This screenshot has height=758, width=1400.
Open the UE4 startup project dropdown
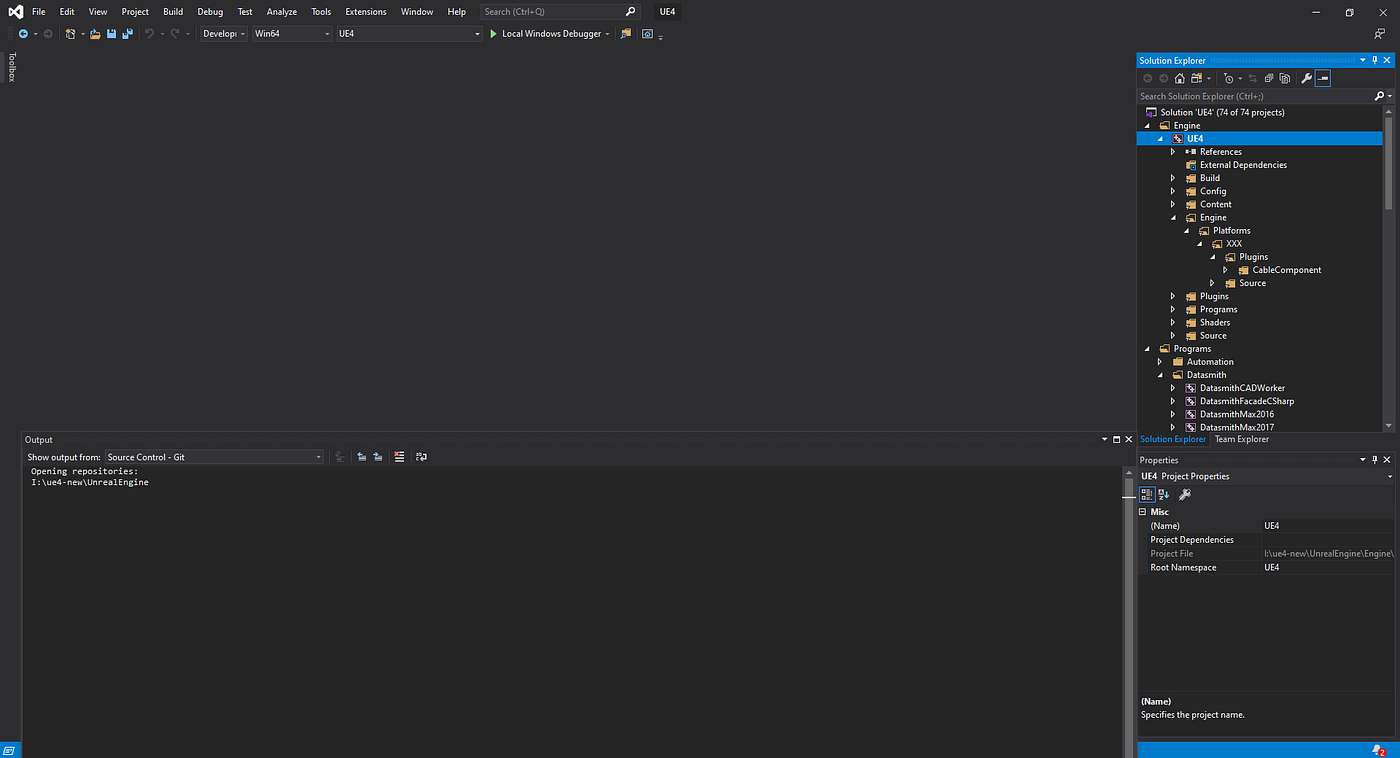[409, 34]
